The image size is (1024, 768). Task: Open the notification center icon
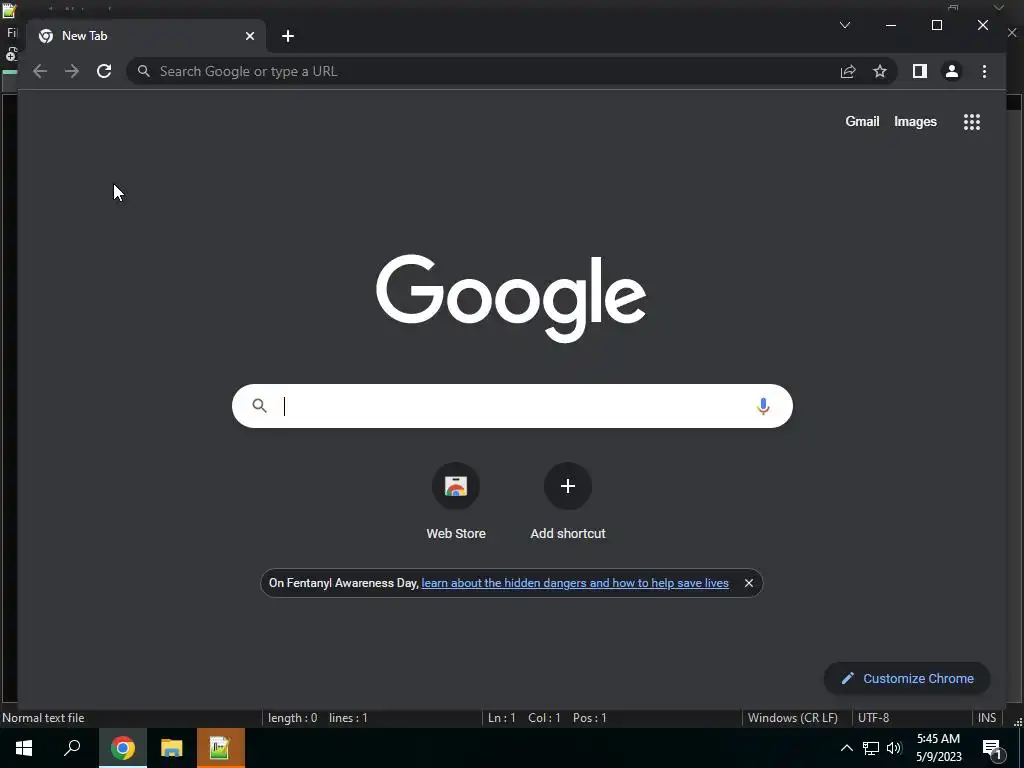tap(992, 748)
